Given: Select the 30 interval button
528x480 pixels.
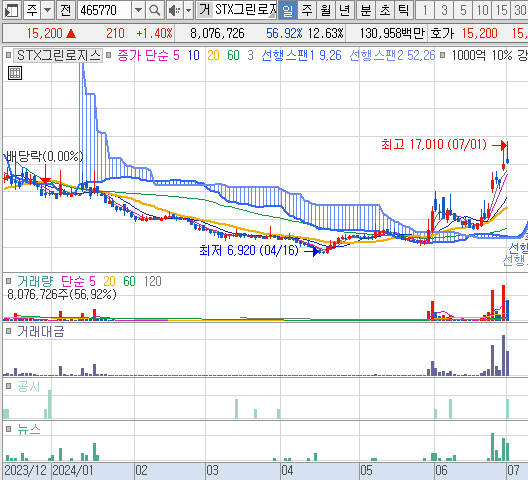Looking at the screenshot, I should [520, 10].
